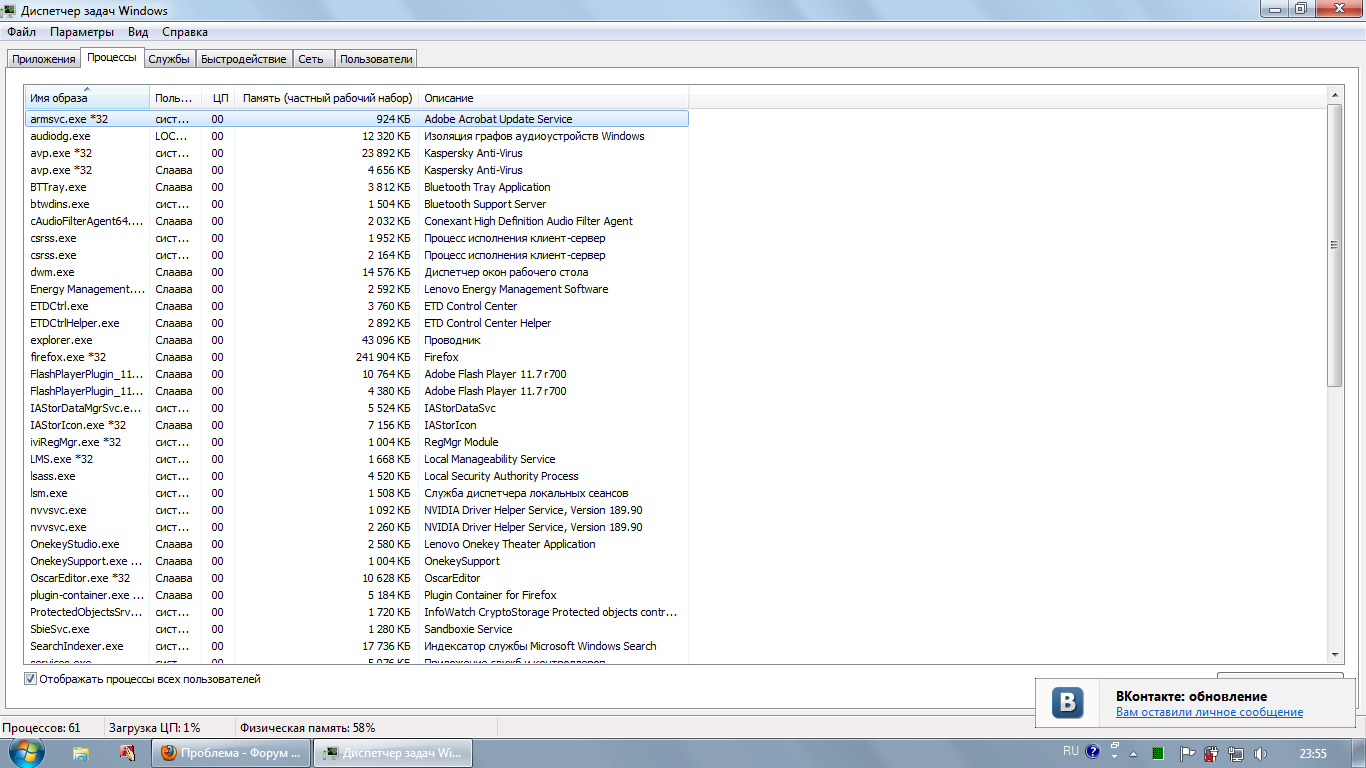The width and height of the screenshot is (1366, 768).
Task: Sort by 'Память (частный рабочий набор)' header
Action: tap(327, 98)
